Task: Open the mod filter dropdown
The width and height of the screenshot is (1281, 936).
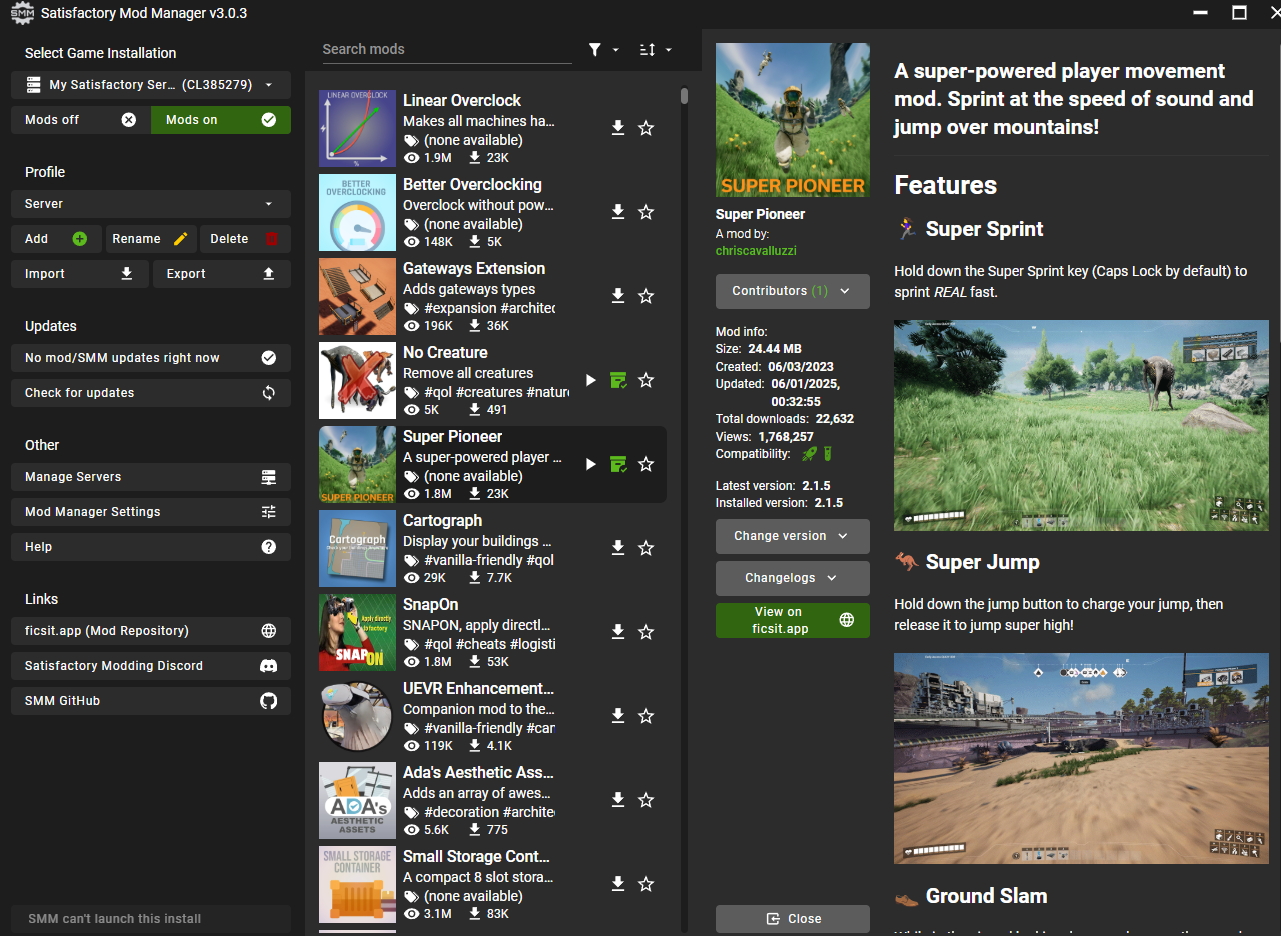Action: click(604, 49)
